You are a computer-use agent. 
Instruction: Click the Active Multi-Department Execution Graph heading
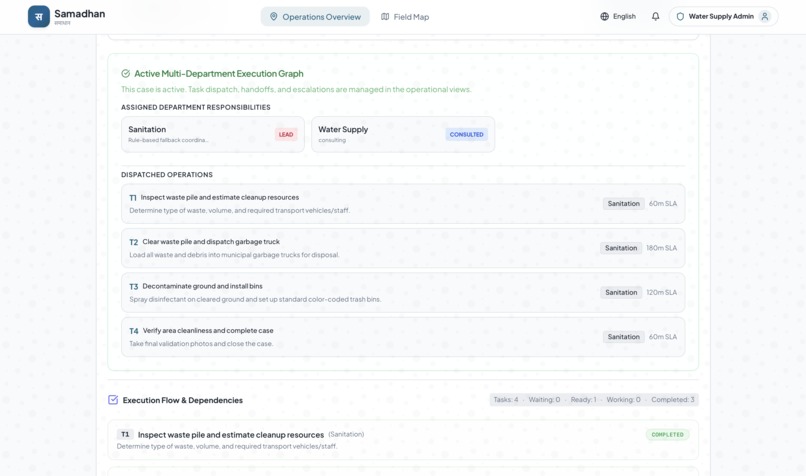pos(218,74)
